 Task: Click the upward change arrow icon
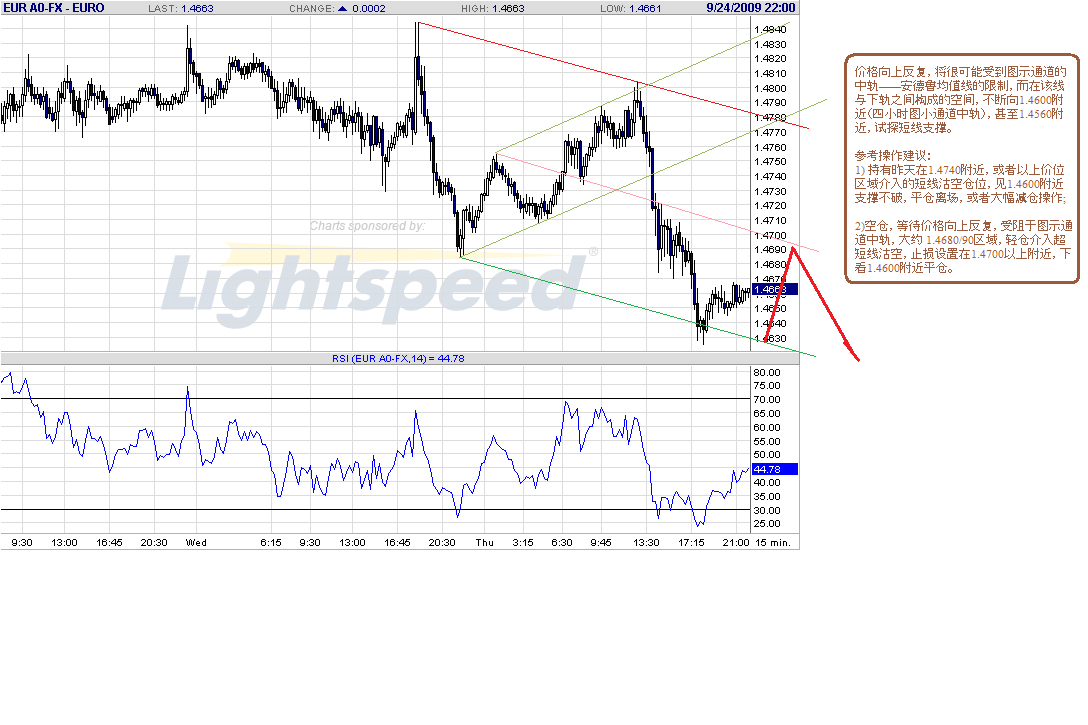341,8
